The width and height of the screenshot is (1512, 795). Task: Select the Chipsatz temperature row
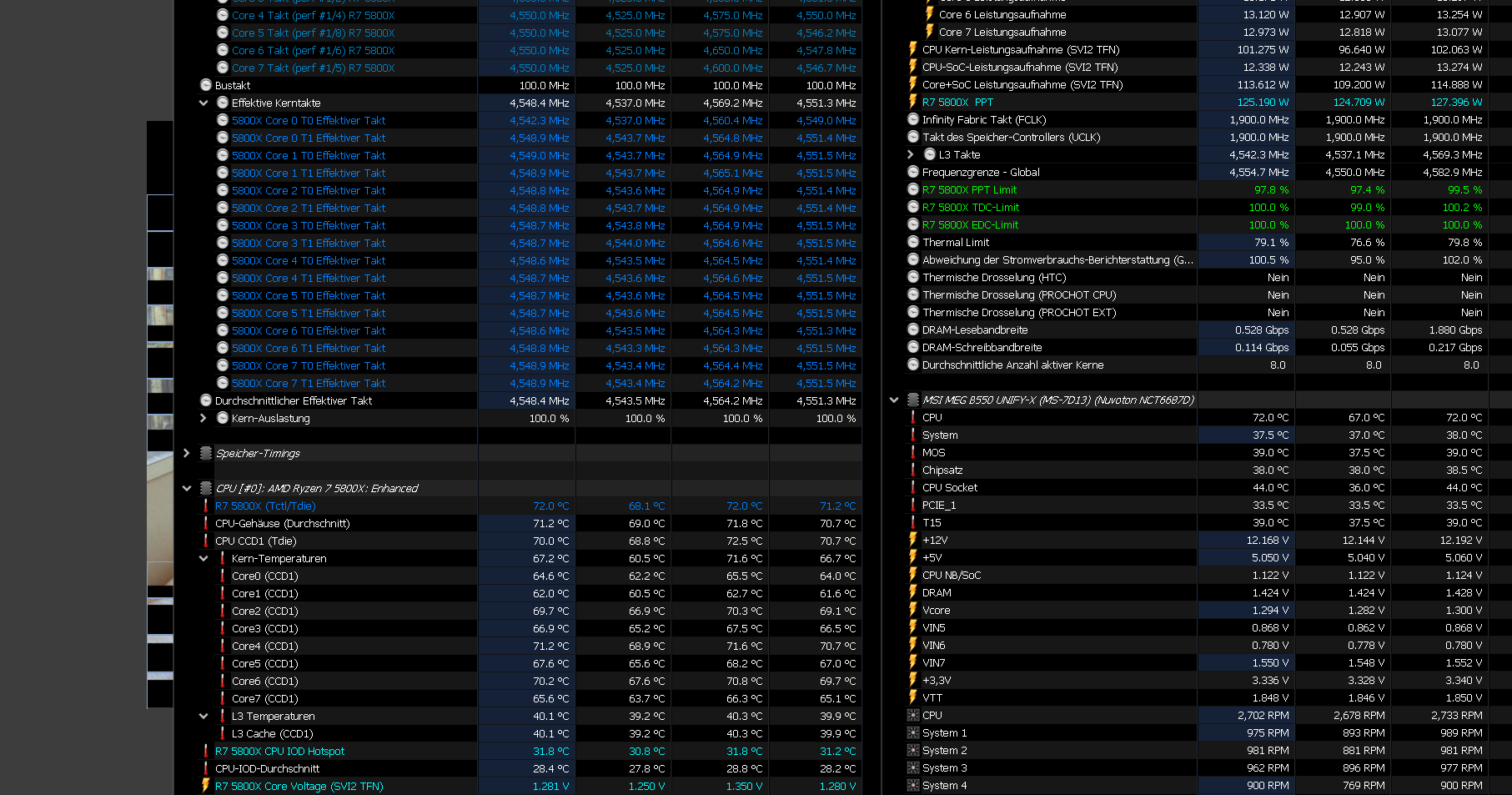point(1197,470)
